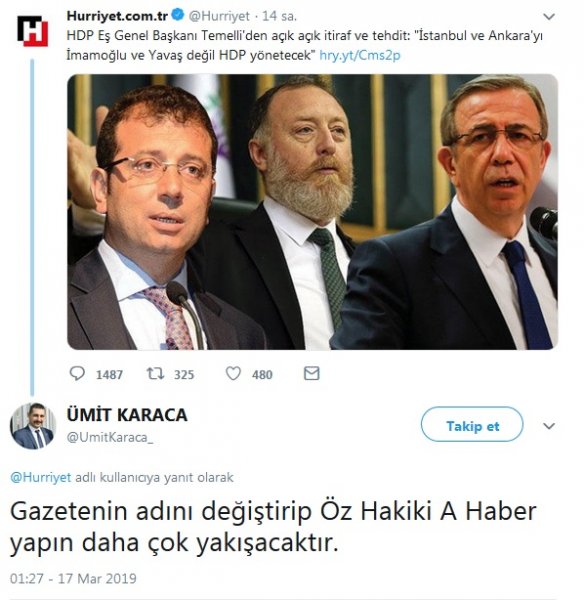Click ÜMİT KARACA display name
The height and width of the screenshot is (600, 584).
pyautogui.click(x=127, y=414)
